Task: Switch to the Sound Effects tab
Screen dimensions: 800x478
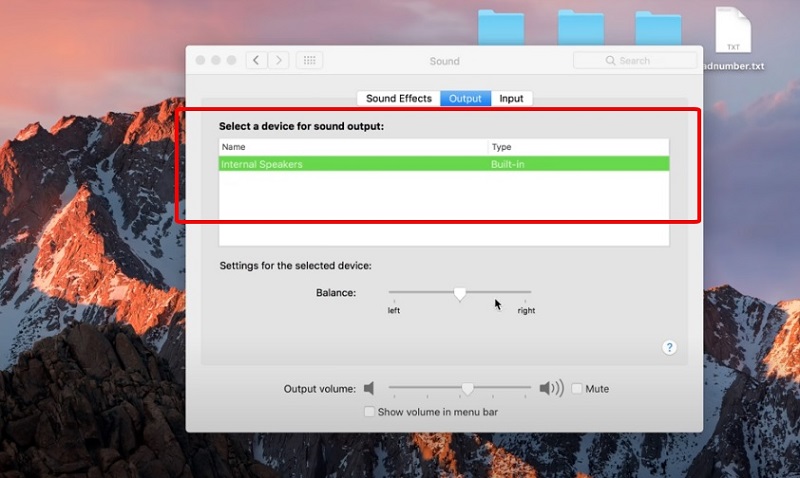Action: (398, 98)
